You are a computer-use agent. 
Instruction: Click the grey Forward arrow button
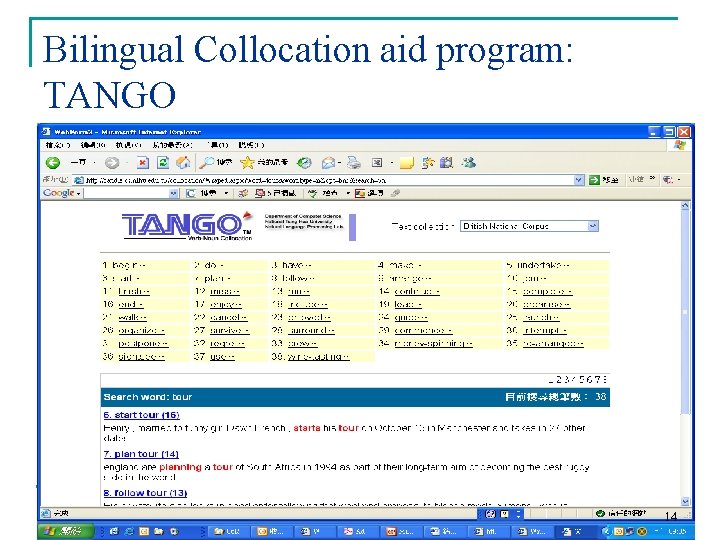[112, 163]
